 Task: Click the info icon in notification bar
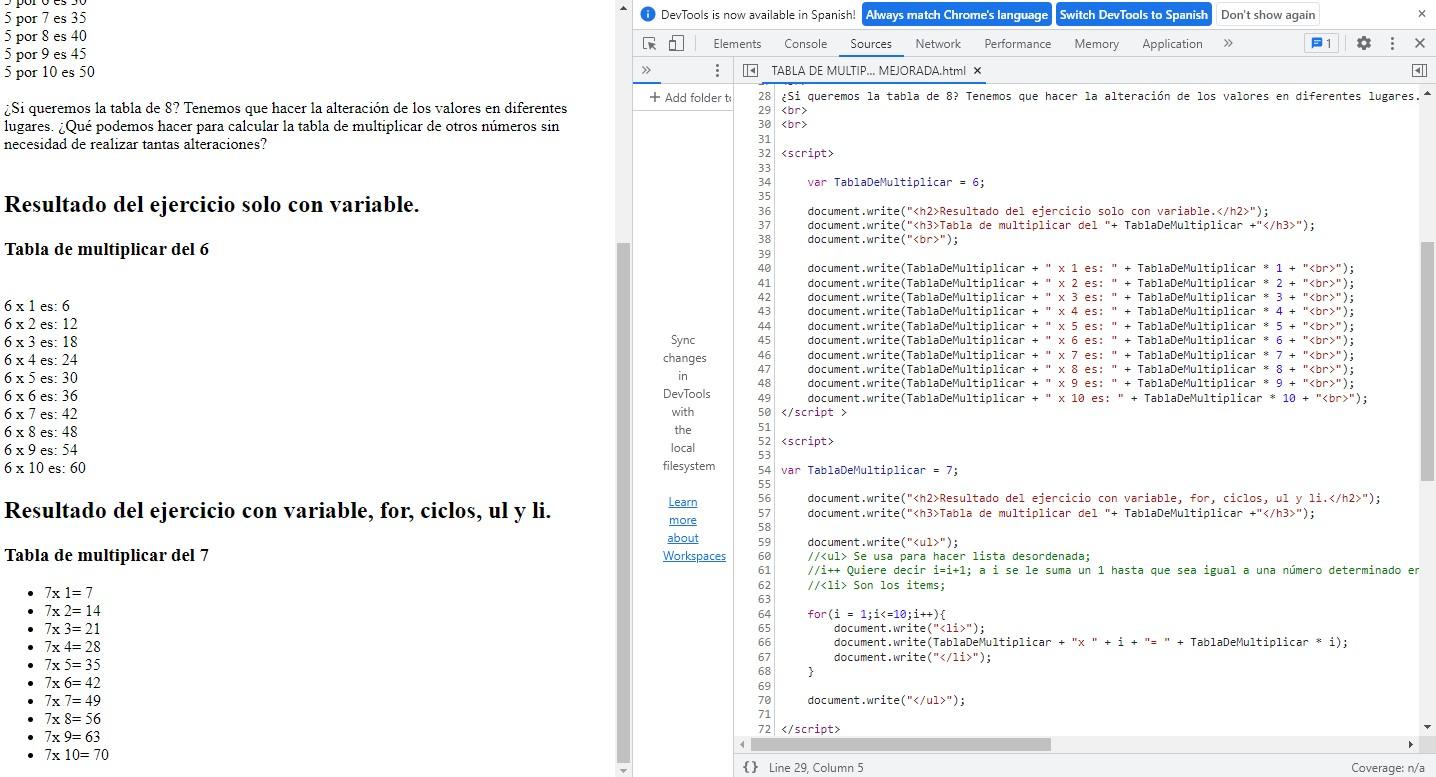click(647, 14)
